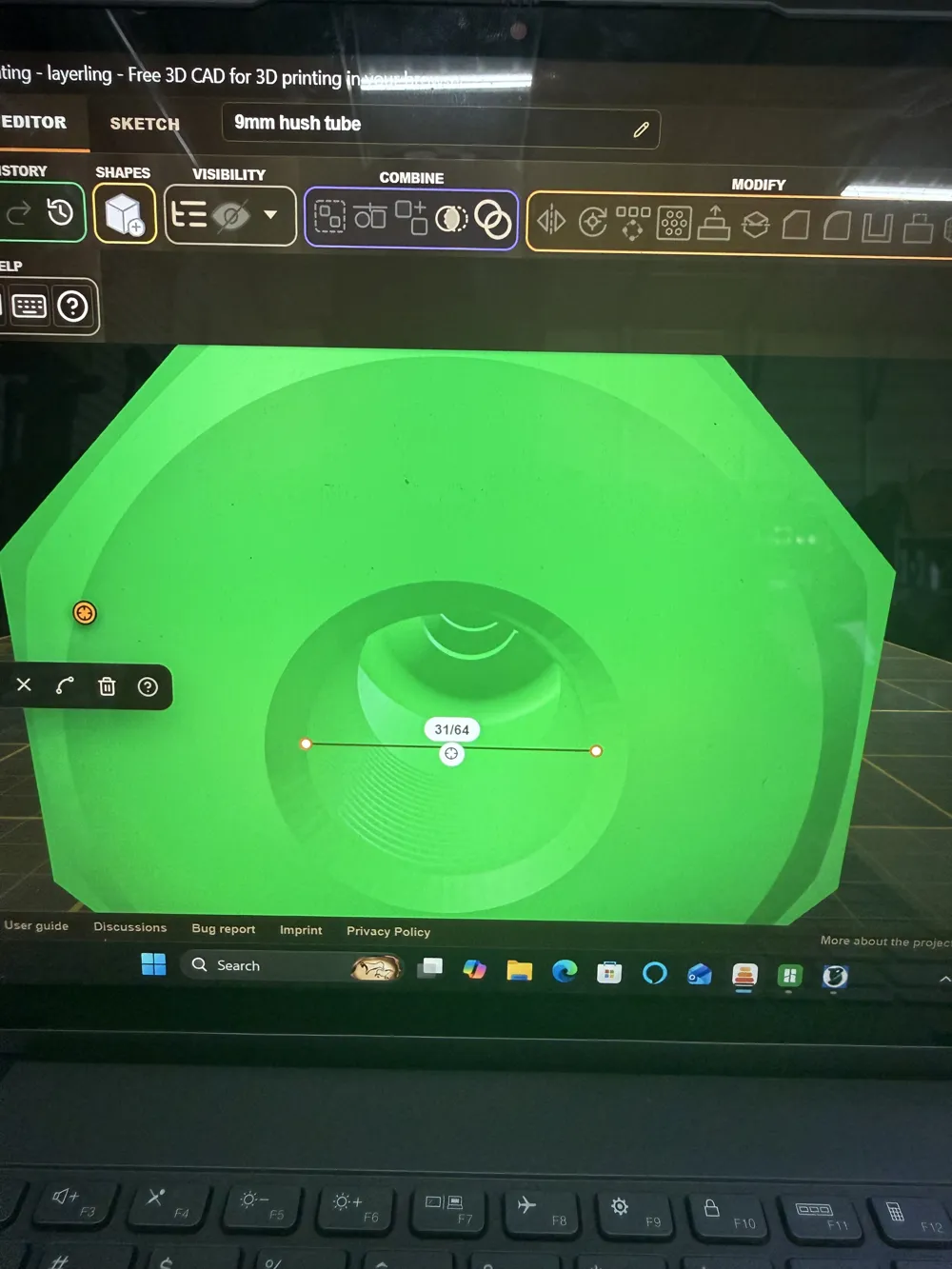Image resolution: width=952 pixels, height=1269 pixels.
Task: Choose the arc curve tool in floating toolbar
Action: point(65,685)
